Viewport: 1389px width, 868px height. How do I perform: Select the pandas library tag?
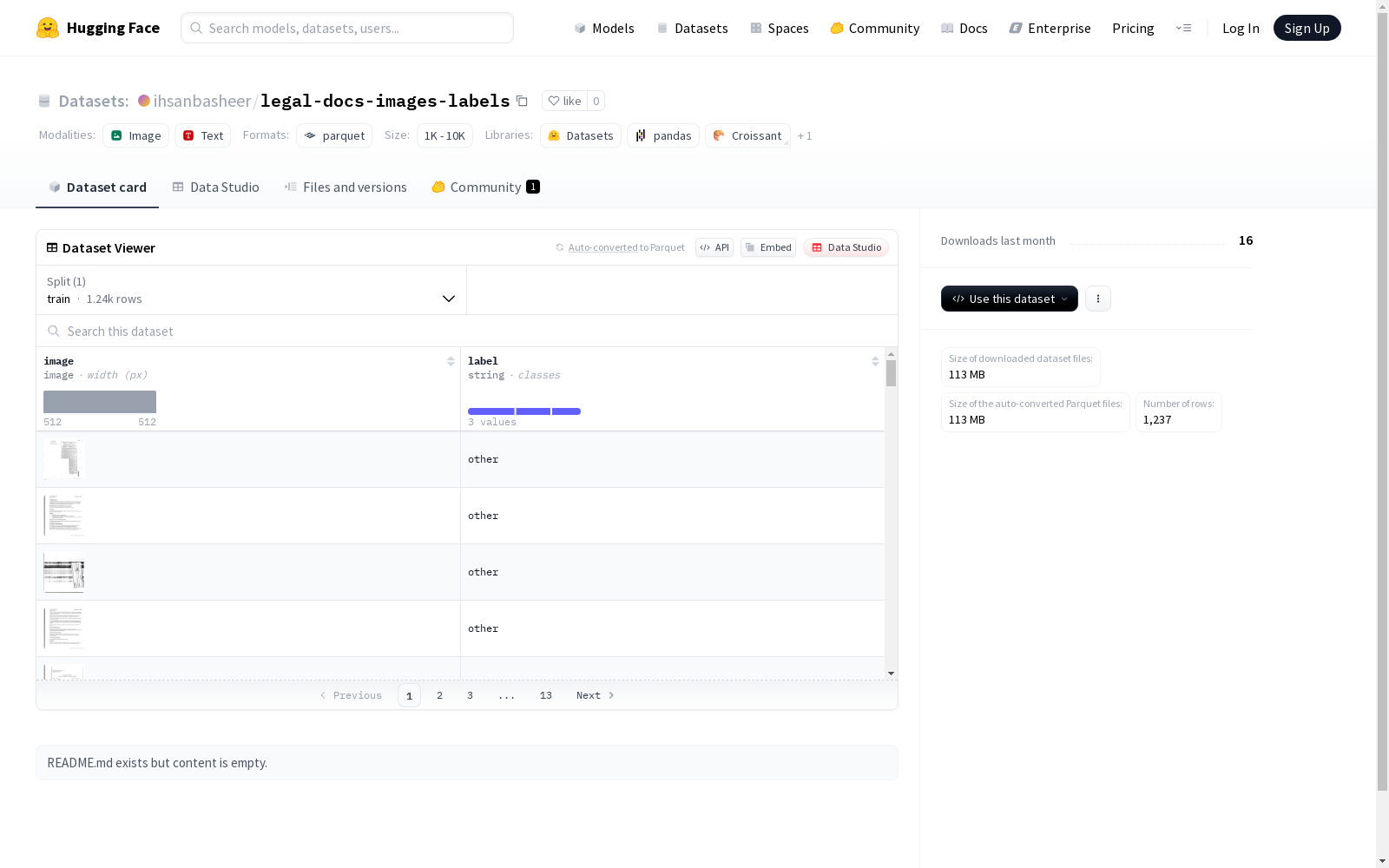tap(663, 135)
